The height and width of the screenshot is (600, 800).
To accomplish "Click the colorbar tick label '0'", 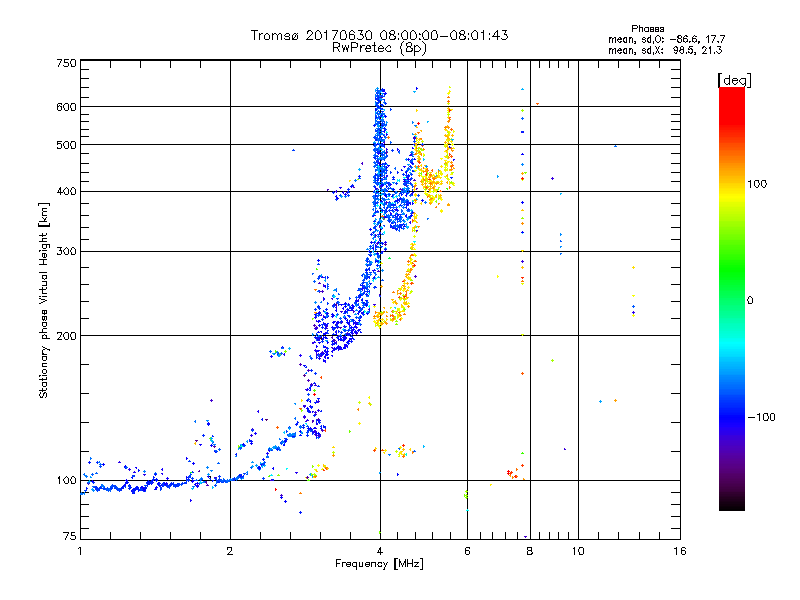I will [750, 301].
